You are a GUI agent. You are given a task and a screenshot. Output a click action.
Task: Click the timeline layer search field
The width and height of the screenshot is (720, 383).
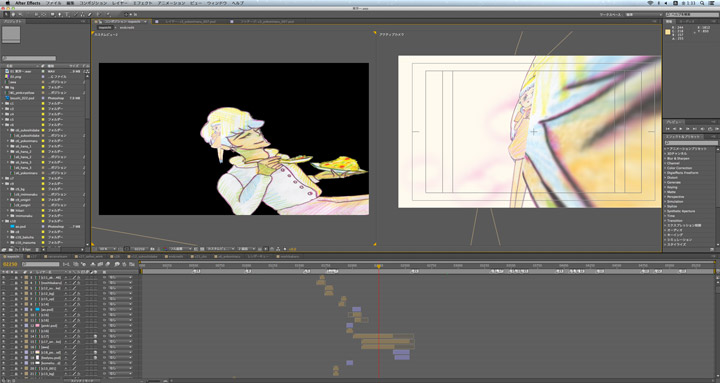pos(40,264)
